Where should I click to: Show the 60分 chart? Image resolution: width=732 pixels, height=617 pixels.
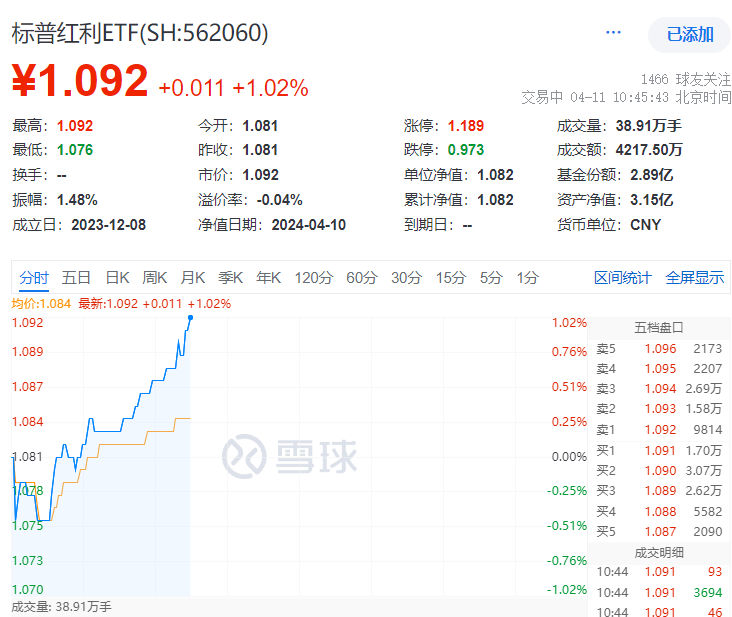coord(362,278)
